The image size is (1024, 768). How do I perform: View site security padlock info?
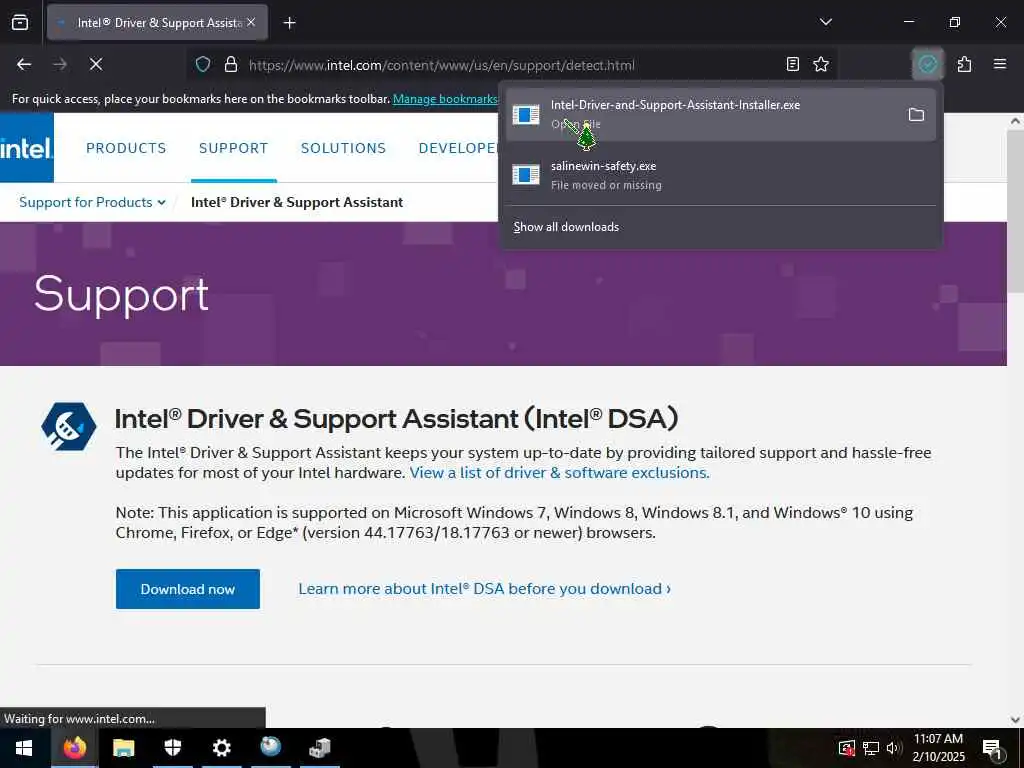tap(231, 65)
